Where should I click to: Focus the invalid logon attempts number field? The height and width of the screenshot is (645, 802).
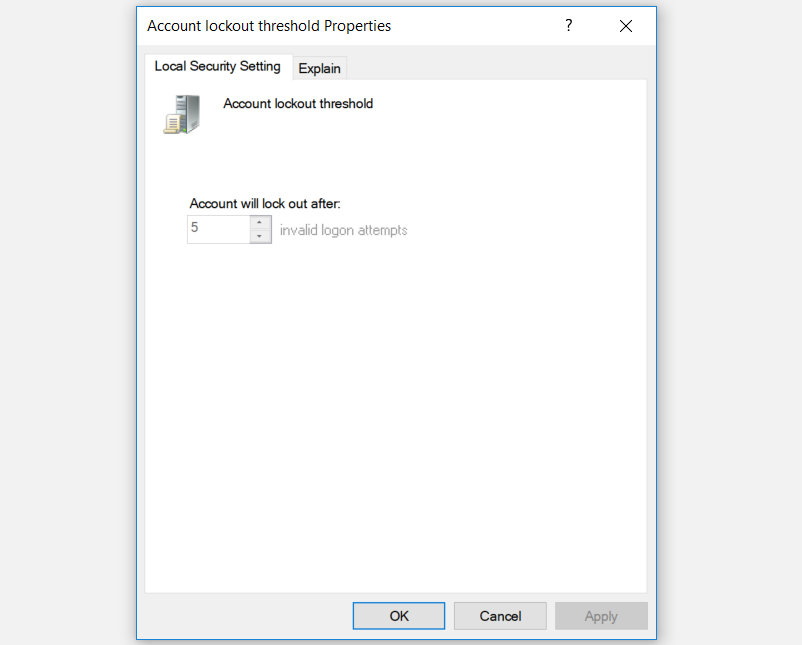tap(217, 229)
